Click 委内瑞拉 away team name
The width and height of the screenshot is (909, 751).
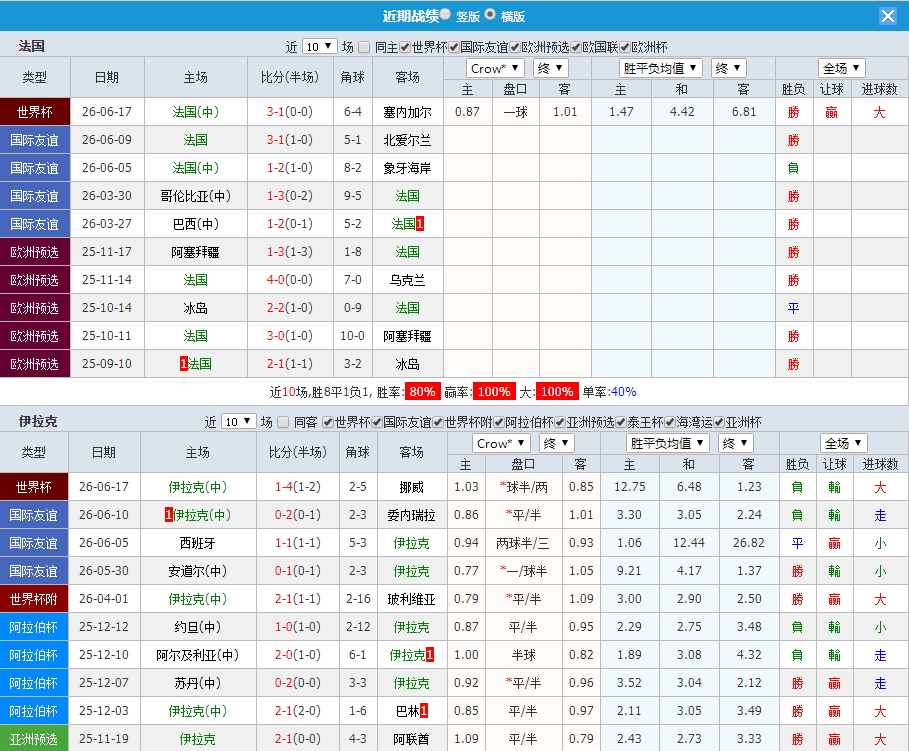click(412, 515)
